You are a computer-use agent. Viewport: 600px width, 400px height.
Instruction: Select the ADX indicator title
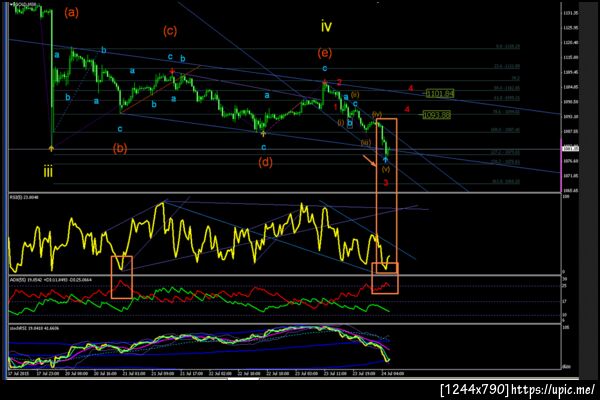pos(51,280)
